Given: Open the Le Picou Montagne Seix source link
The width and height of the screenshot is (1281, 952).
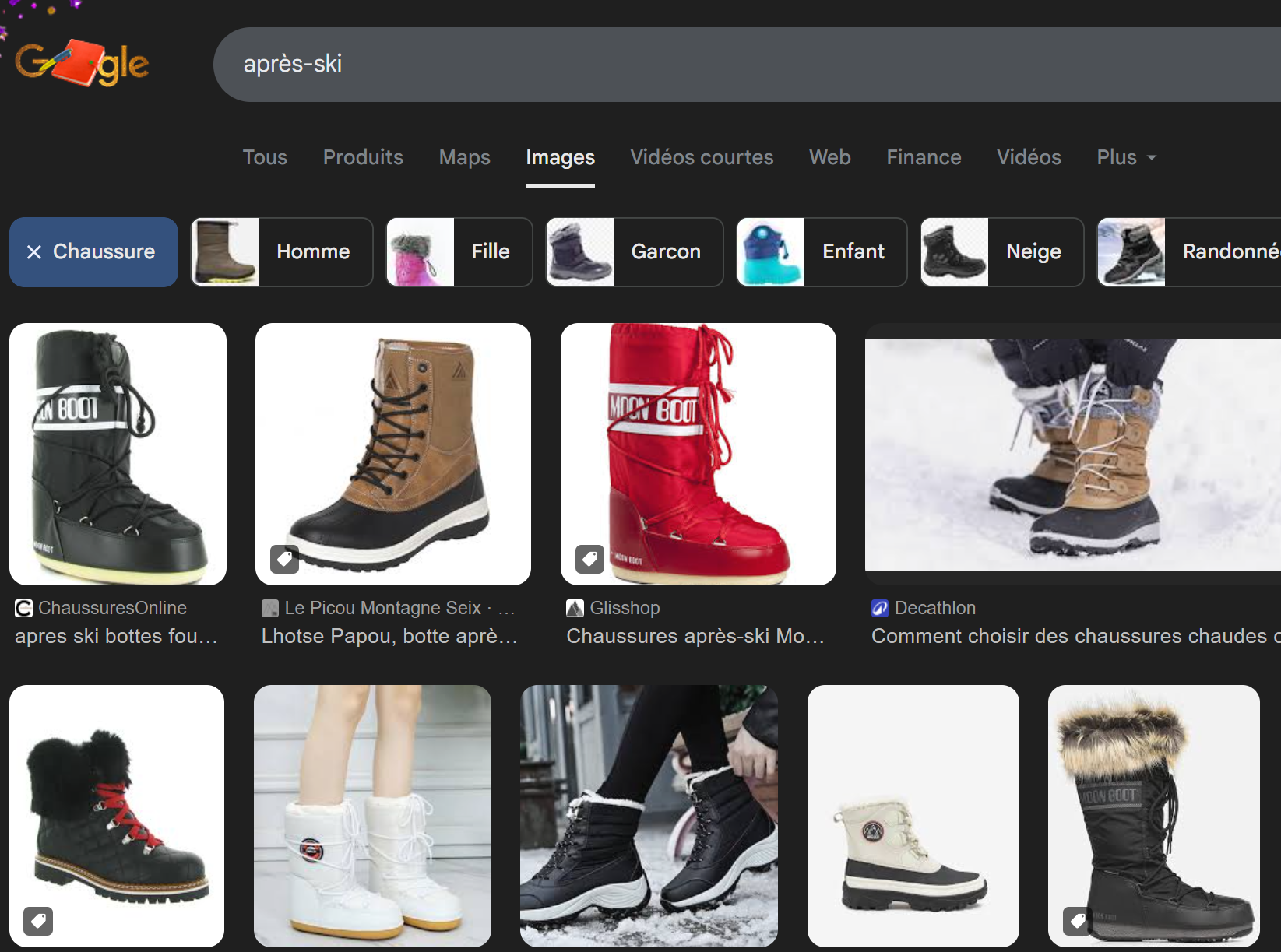Looking at the screenshot, I should coord(383,608).
